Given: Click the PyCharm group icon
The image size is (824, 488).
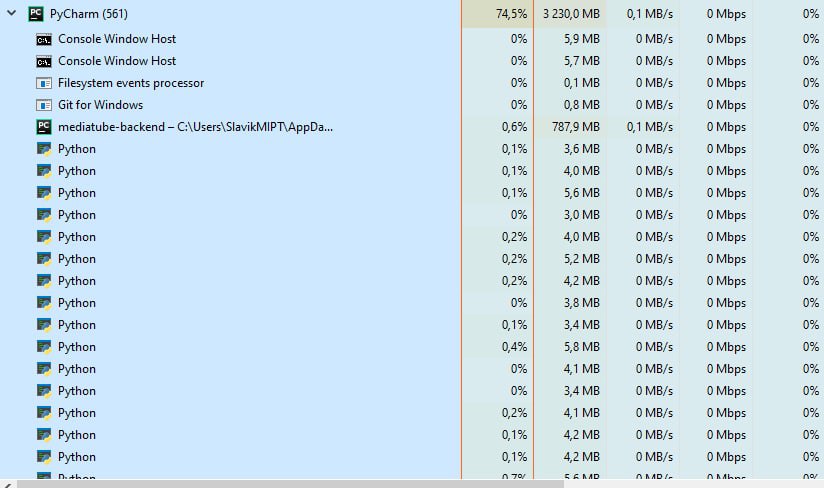Looking at the screenshot, I should [x=36, y=14].
